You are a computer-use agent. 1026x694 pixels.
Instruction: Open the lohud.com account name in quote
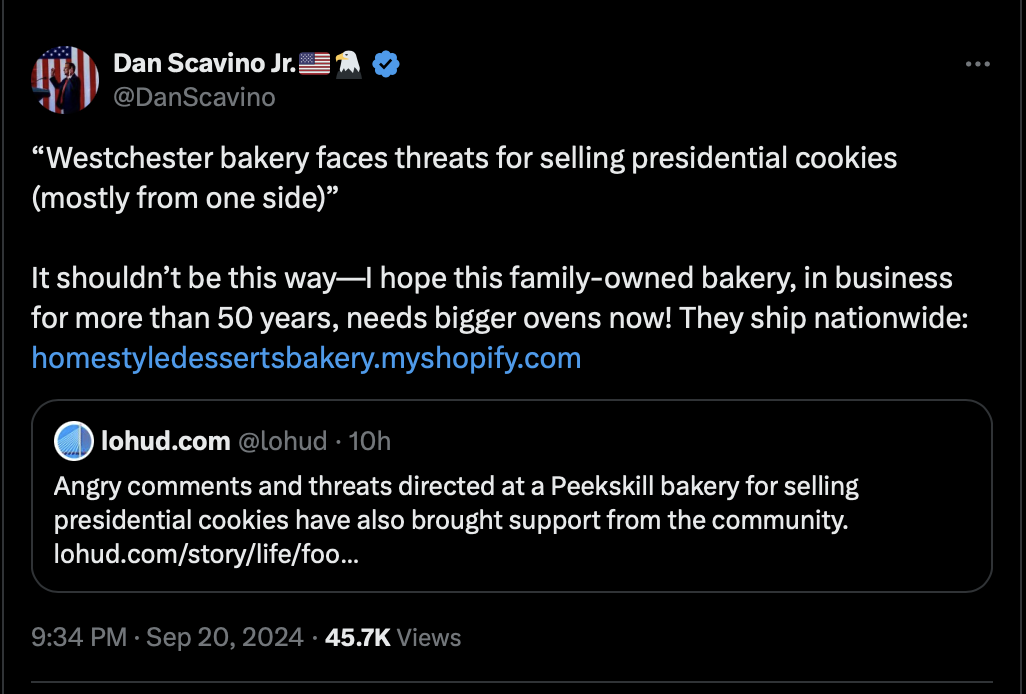[x=166, y=441]
